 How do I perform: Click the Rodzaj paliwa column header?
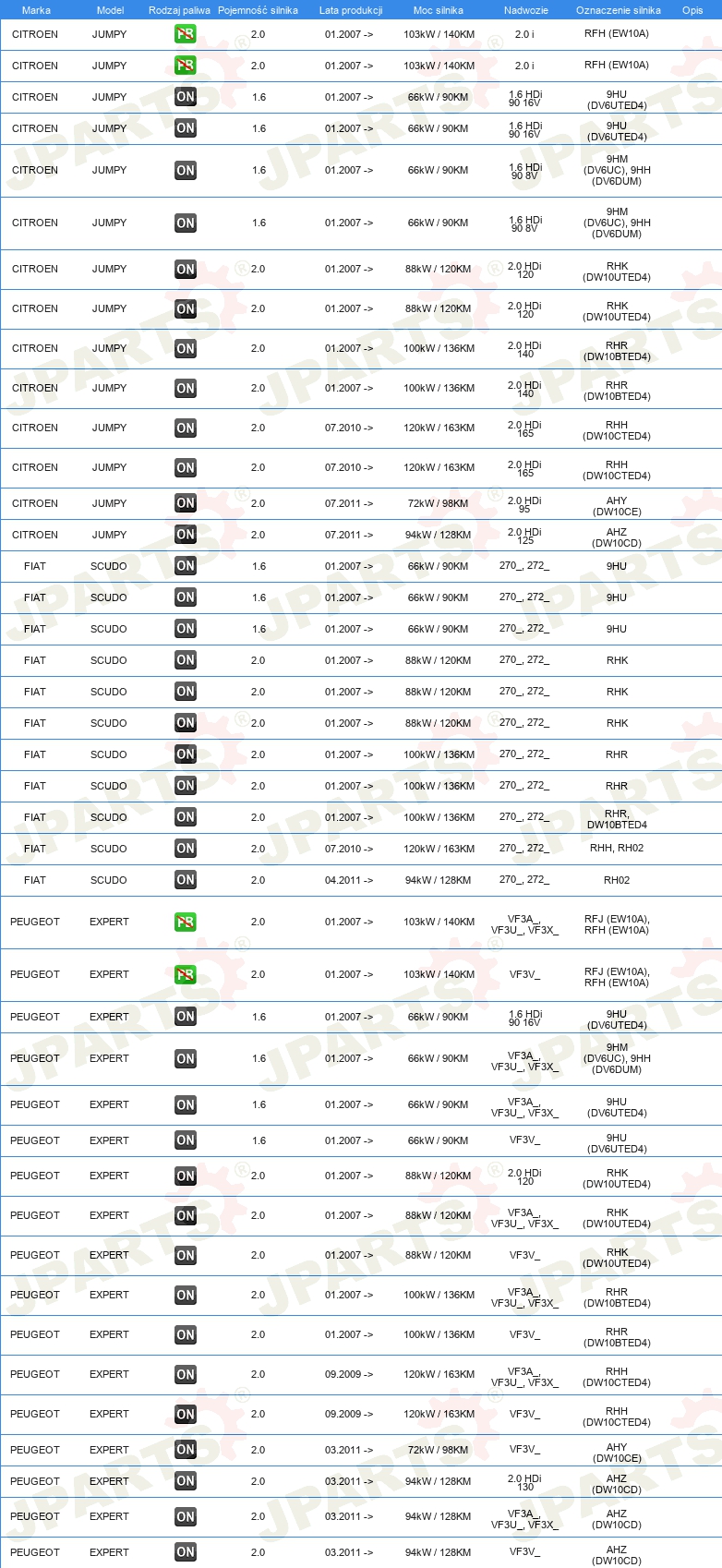tap(179, 10)
